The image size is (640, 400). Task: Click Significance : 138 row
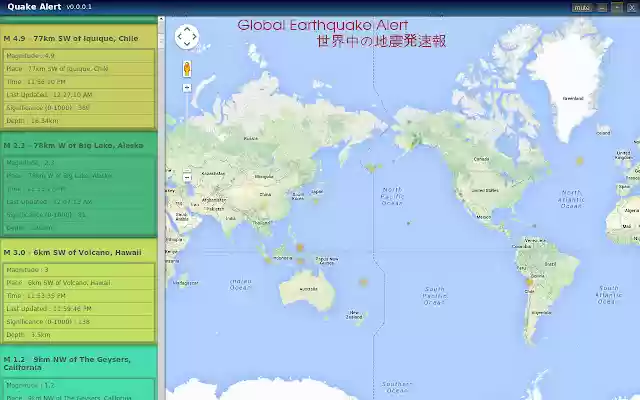[x=79, y=322]
